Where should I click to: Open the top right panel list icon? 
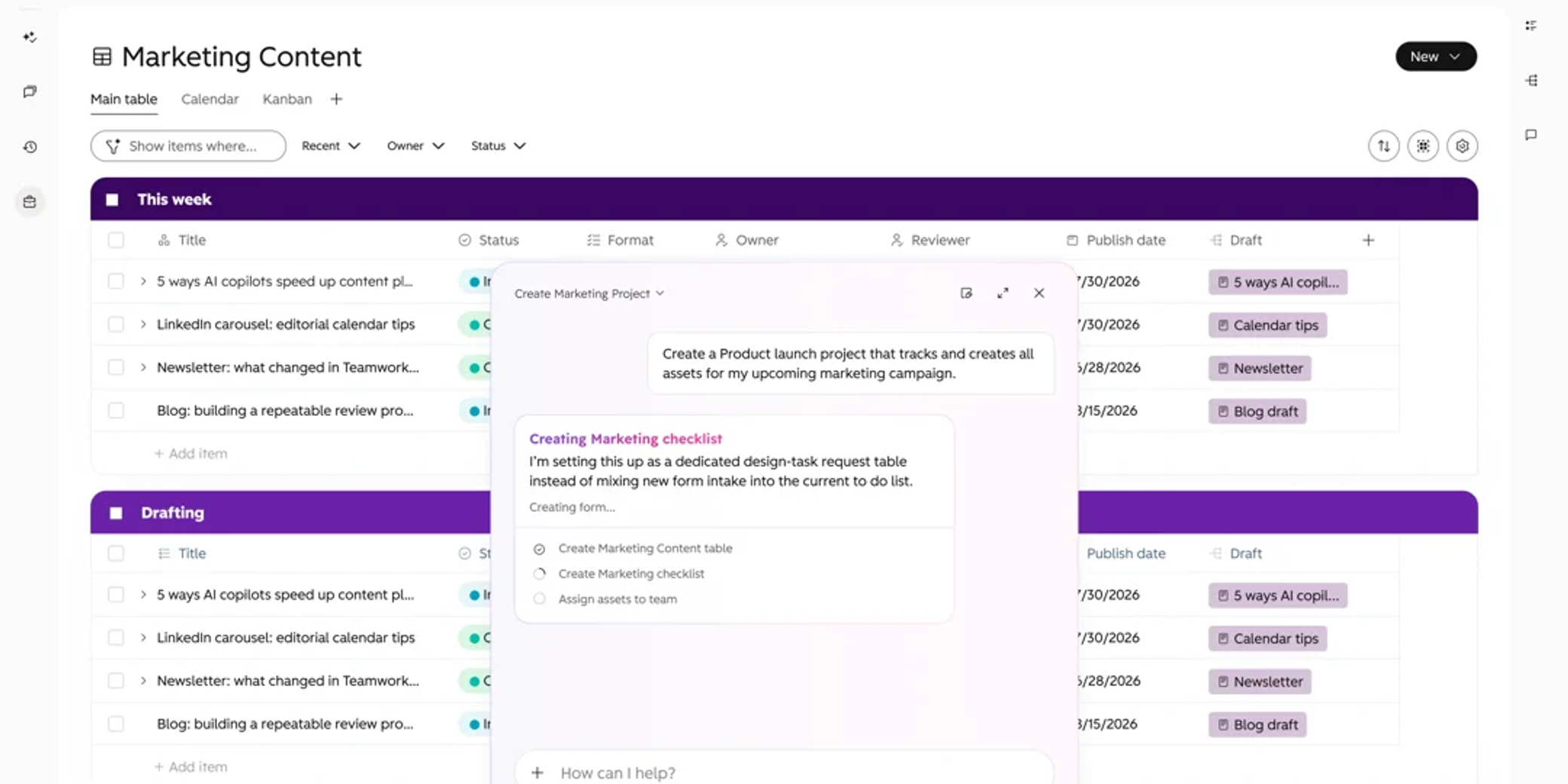click(x=1530, y=26)
